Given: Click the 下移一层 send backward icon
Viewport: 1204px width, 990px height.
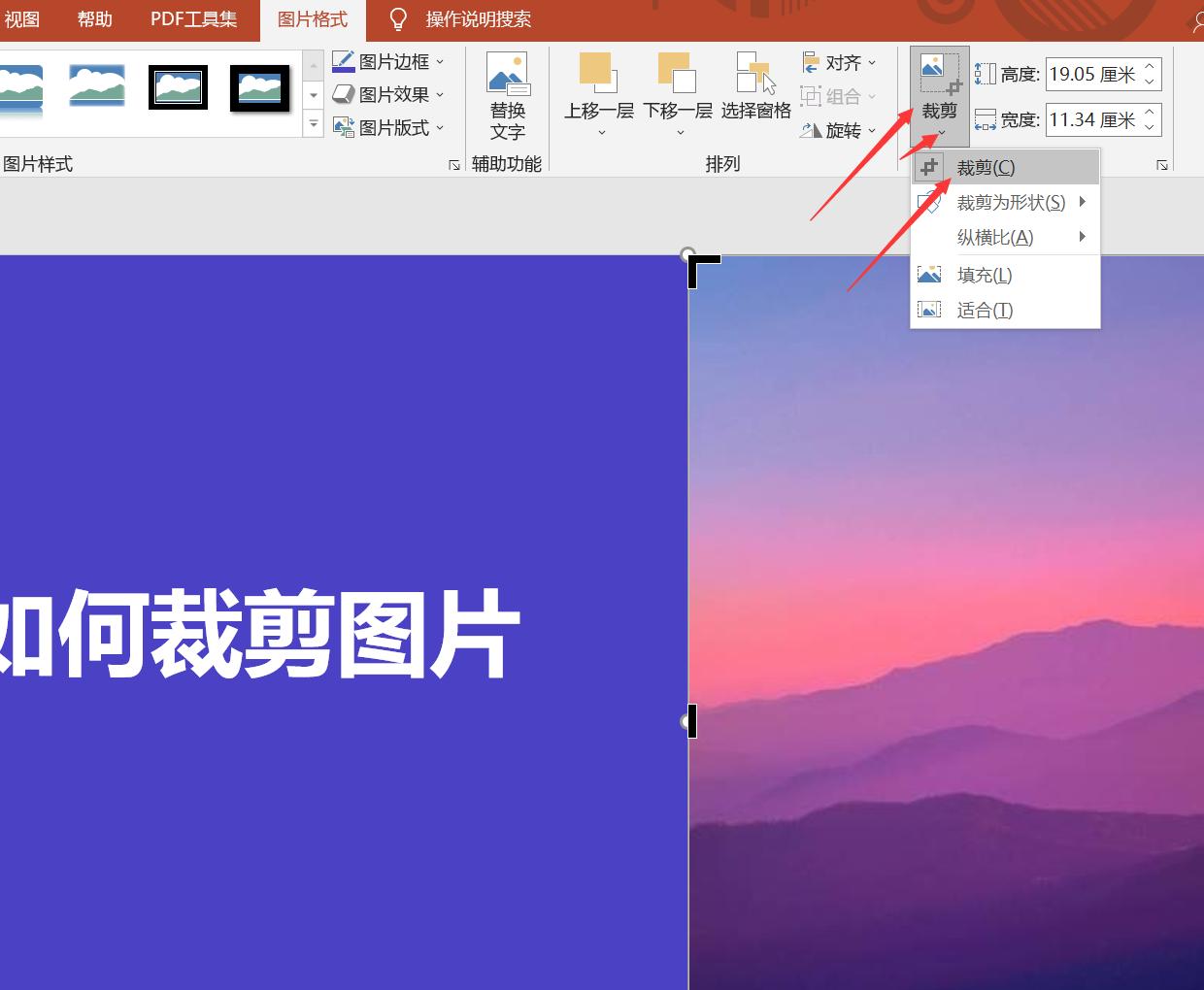Looking at the screenshot, I should pyautogui.click(x=677, y=85).
